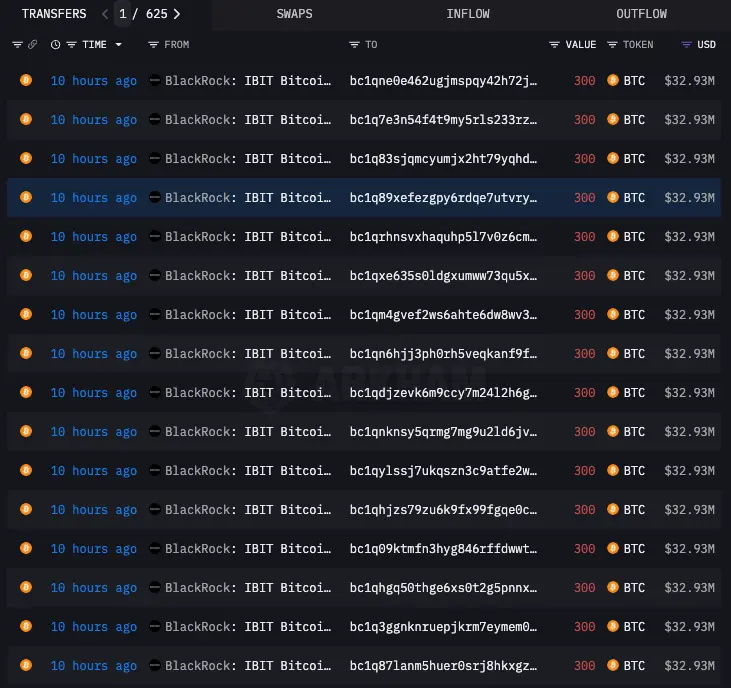
Task: Click address bc1q87lanm5huer0srj8hkxgz
Action: pos(443,666)
